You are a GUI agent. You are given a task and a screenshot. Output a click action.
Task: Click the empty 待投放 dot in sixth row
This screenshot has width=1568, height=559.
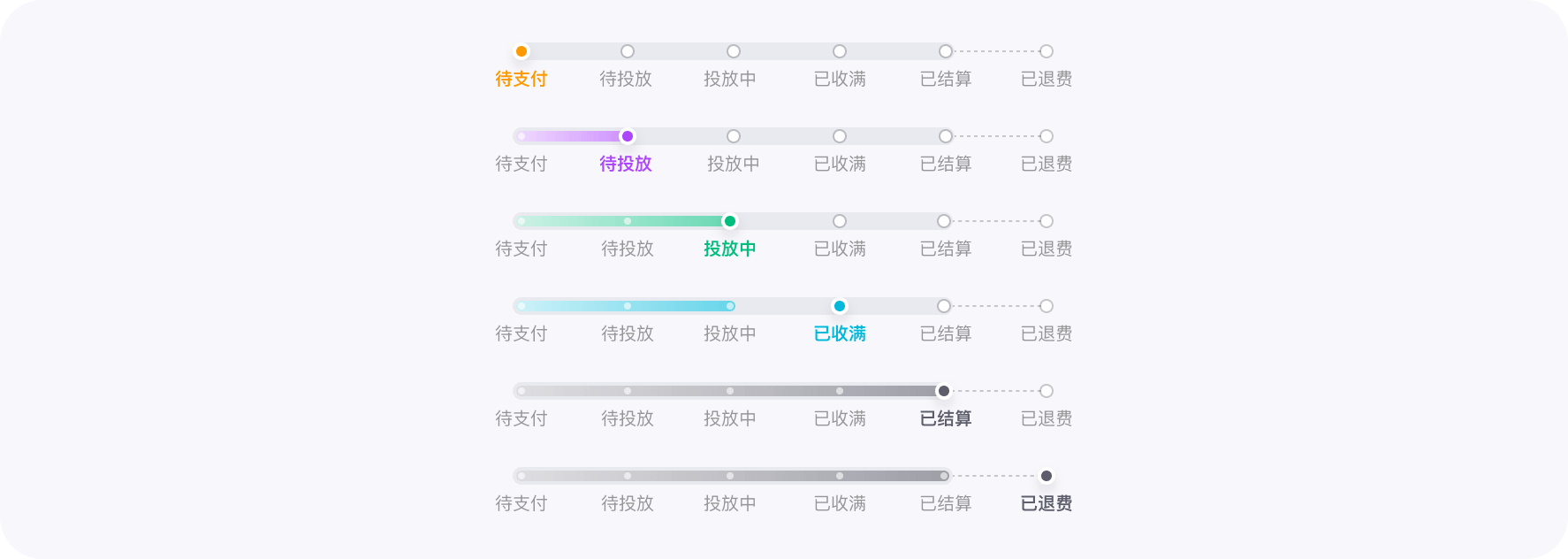pos(628,475)
